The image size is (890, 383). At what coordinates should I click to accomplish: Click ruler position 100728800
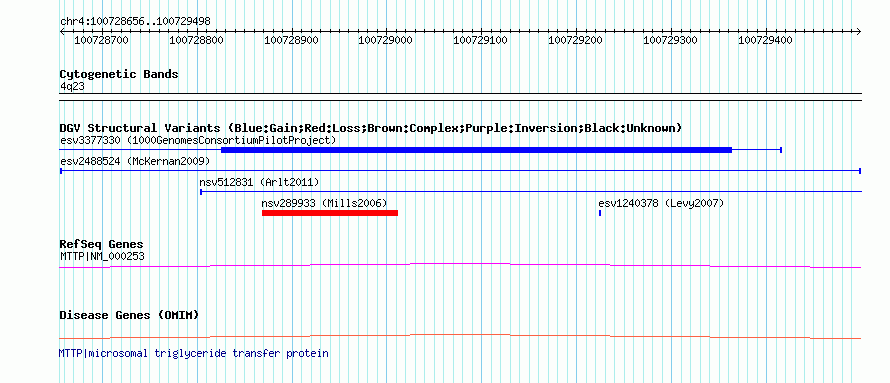[196, 40]
